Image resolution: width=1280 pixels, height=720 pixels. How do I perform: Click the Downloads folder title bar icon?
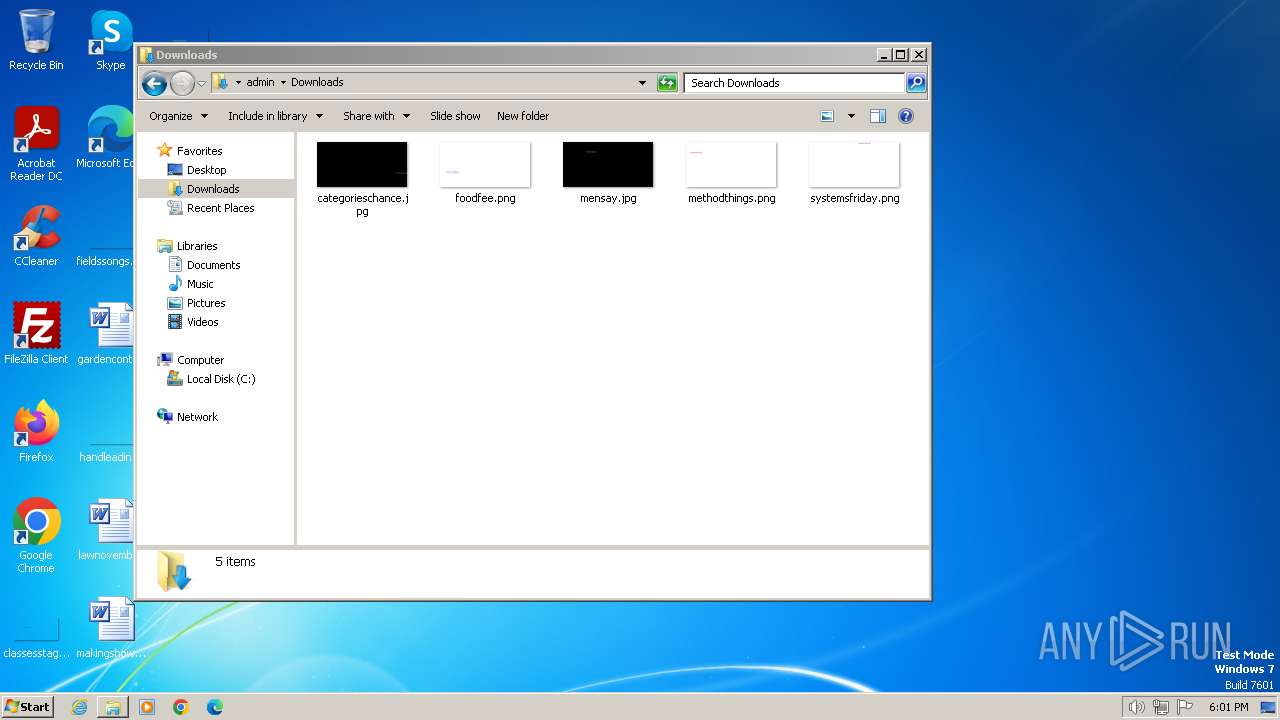147,55
